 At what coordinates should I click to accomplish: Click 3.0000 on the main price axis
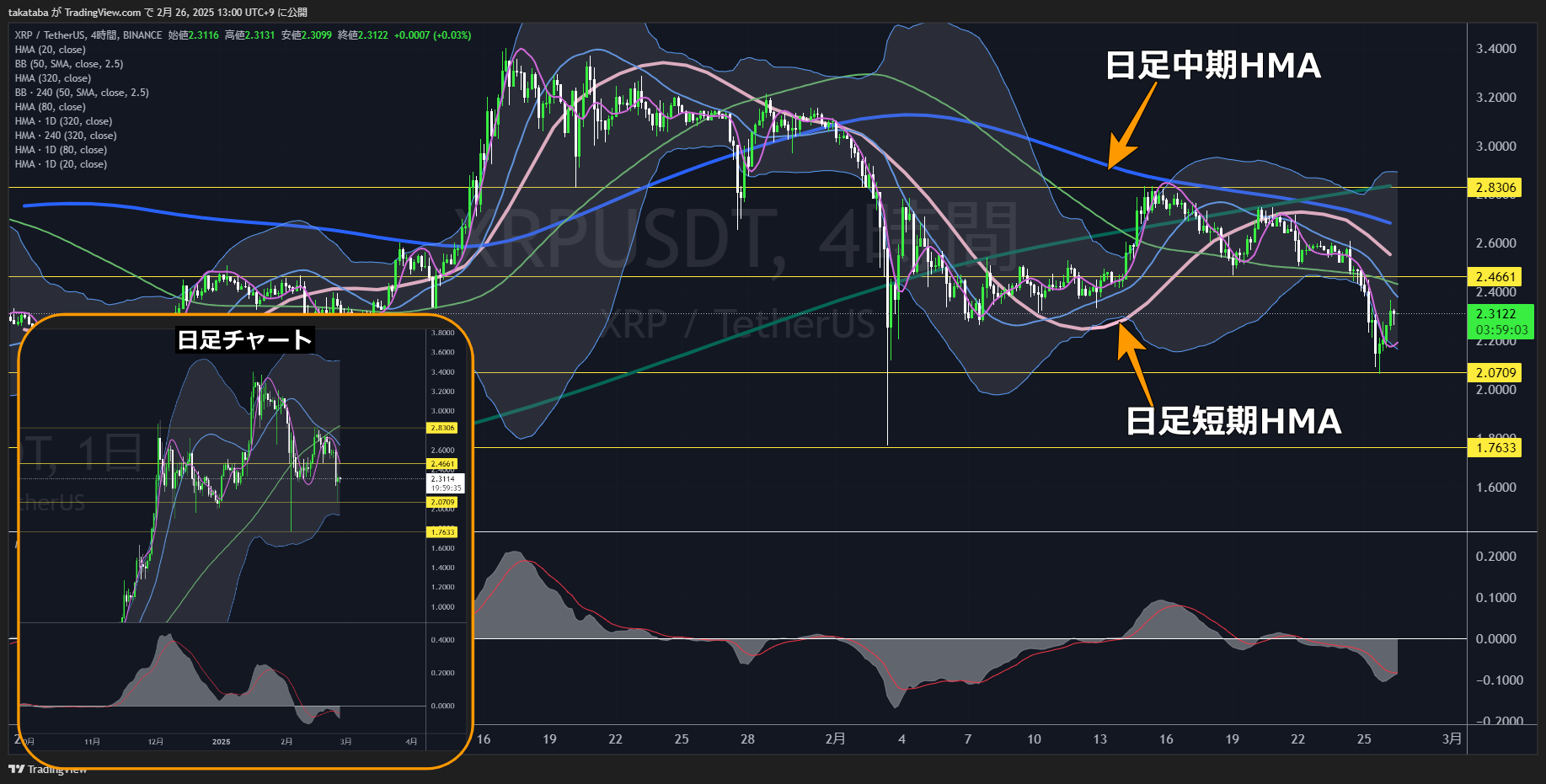coord(1495,147)
